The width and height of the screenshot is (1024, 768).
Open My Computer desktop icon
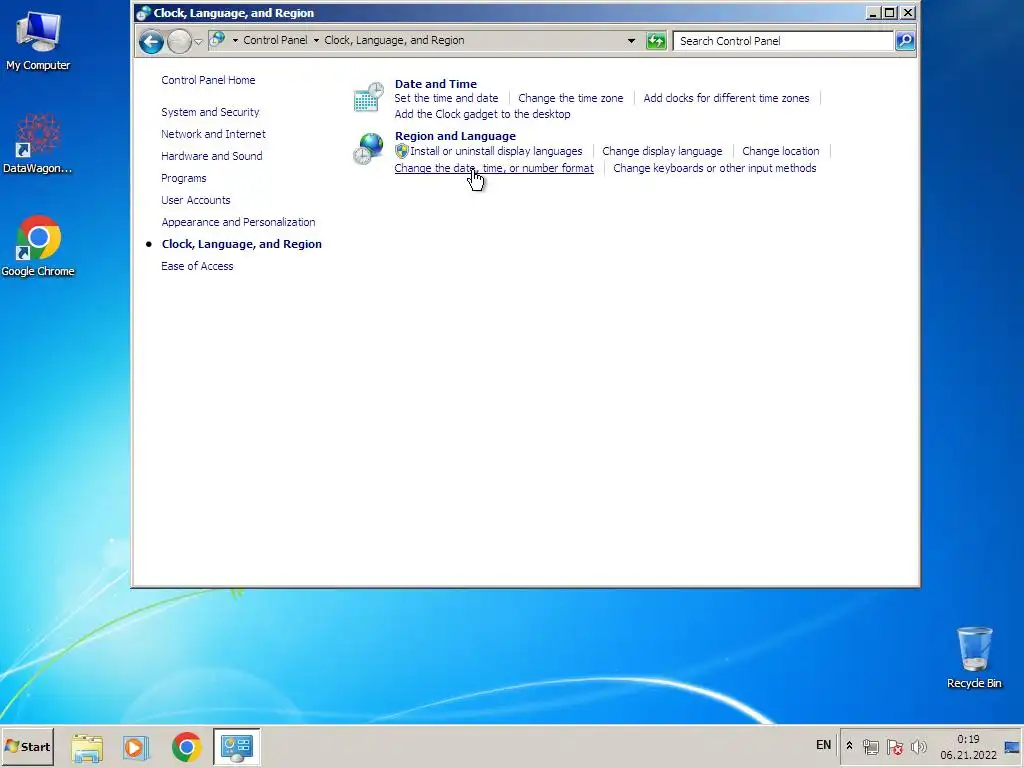38,40
